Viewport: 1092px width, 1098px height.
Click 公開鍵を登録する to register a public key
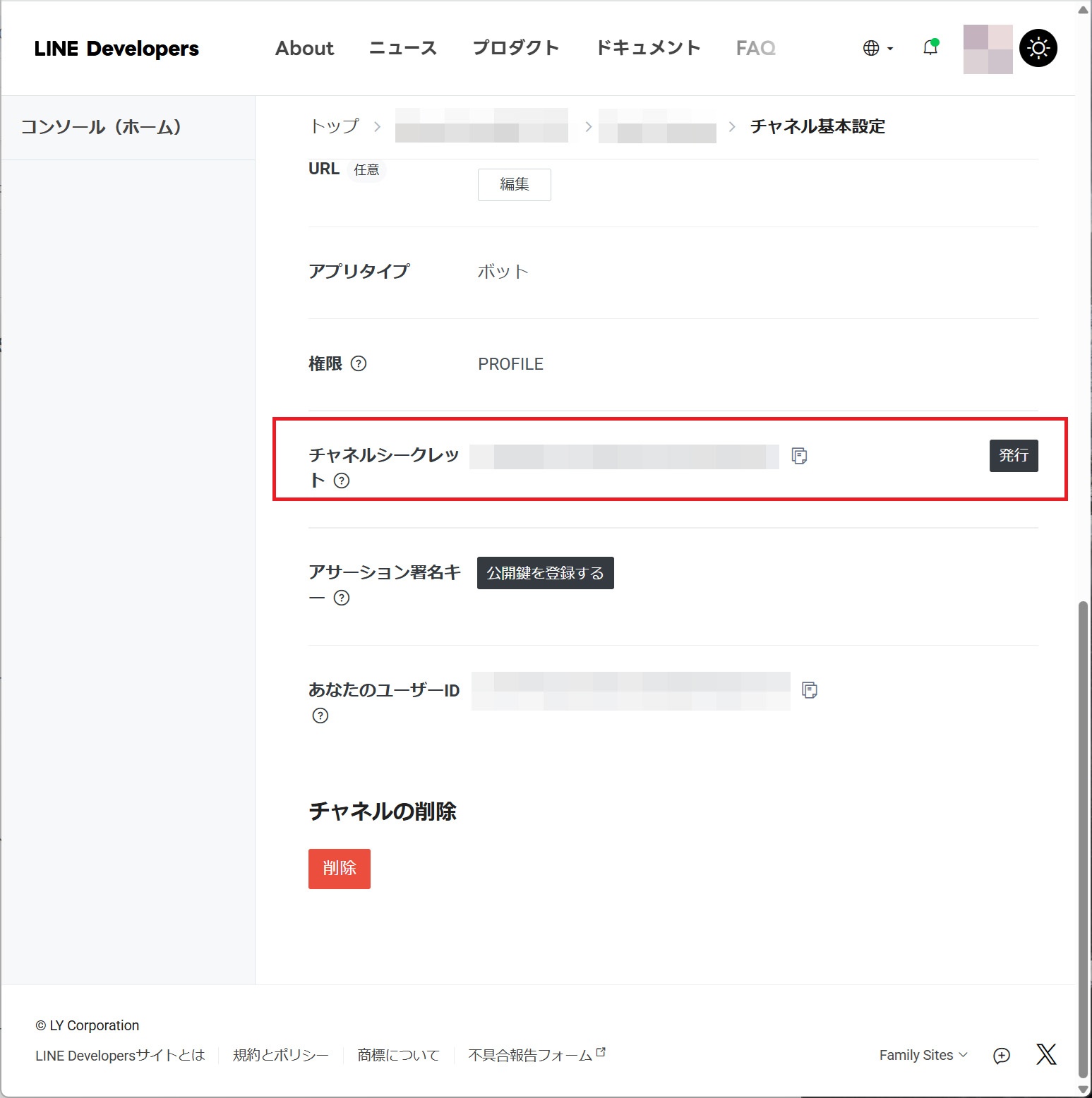point(545,572)
